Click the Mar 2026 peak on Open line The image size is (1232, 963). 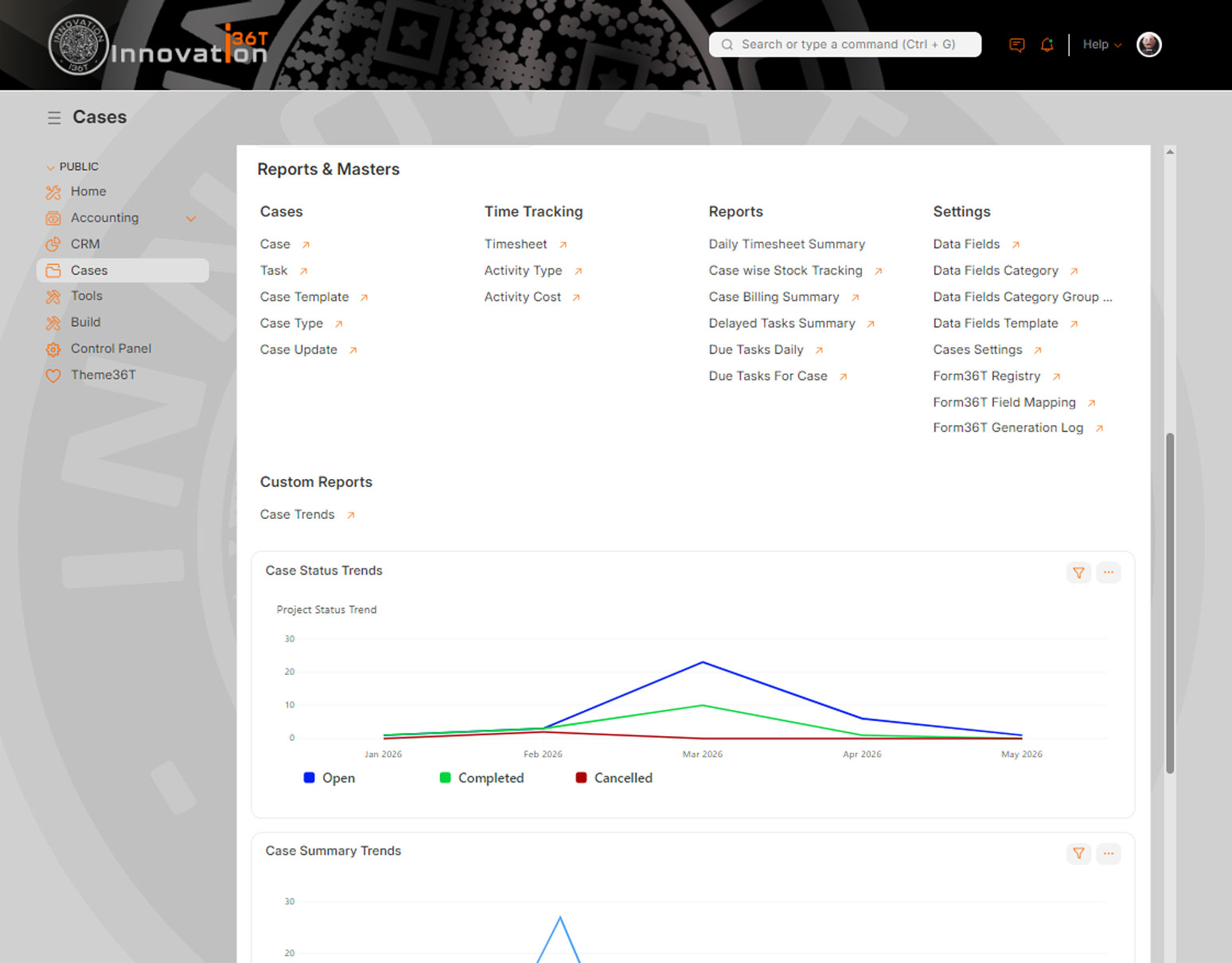pyautogui.click(x=703, y=662)
